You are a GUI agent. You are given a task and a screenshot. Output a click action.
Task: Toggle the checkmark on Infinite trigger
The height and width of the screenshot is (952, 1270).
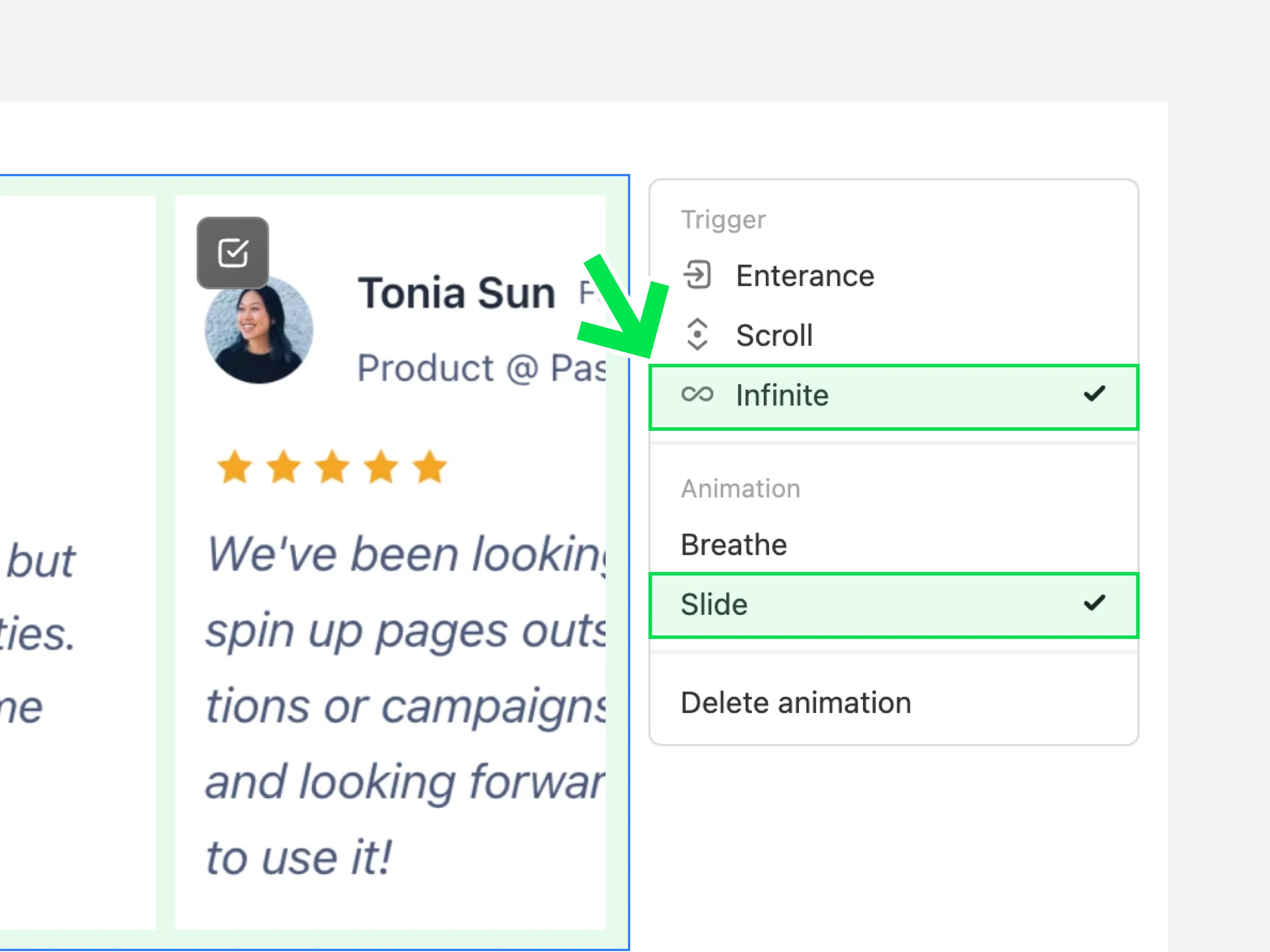(1094, 394)
